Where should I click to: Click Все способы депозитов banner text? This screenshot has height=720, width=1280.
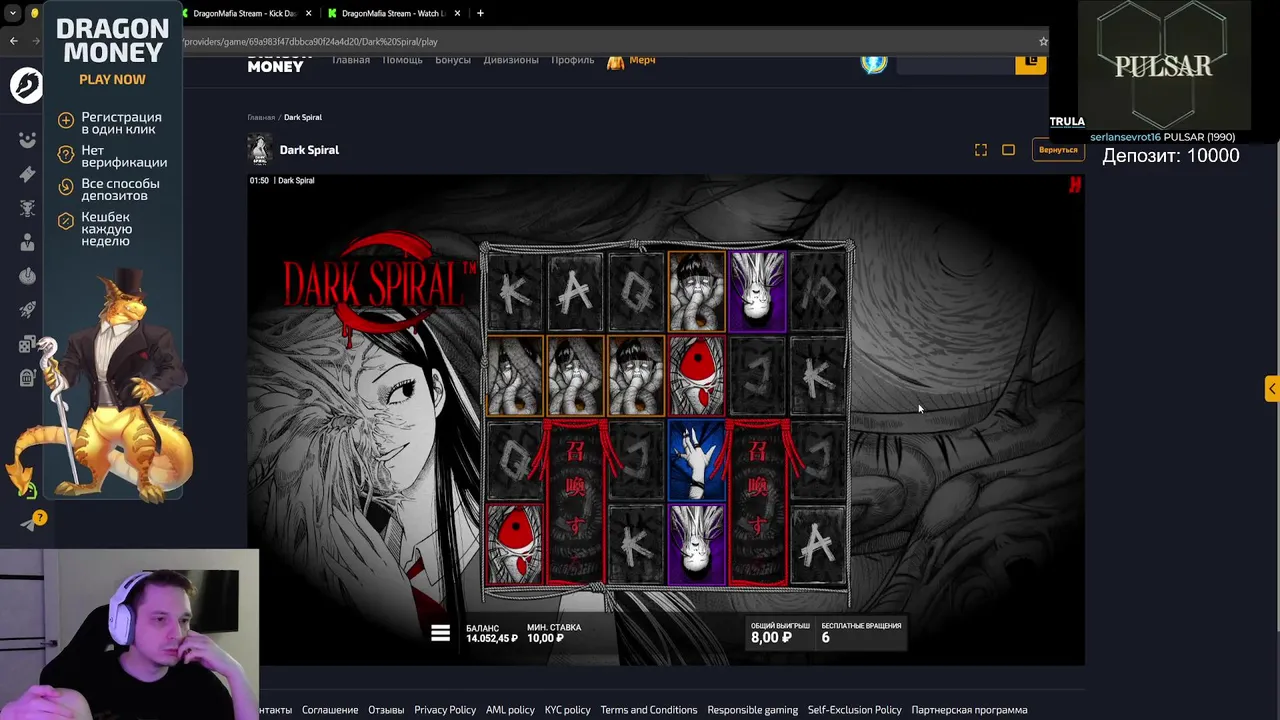(x=120, y=189)
